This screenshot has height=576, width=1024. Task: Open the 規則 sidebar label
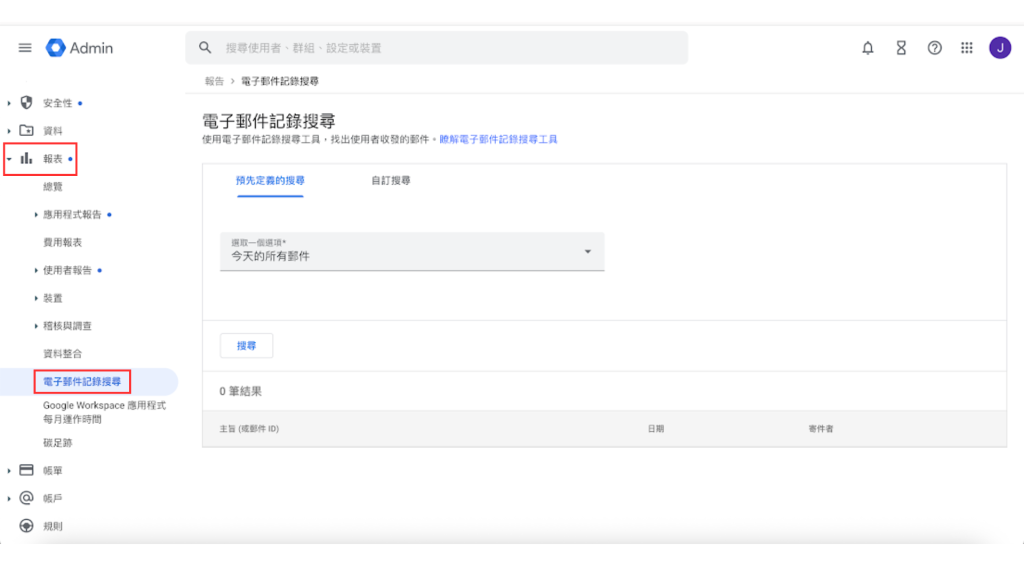click(x=53, y=526)
